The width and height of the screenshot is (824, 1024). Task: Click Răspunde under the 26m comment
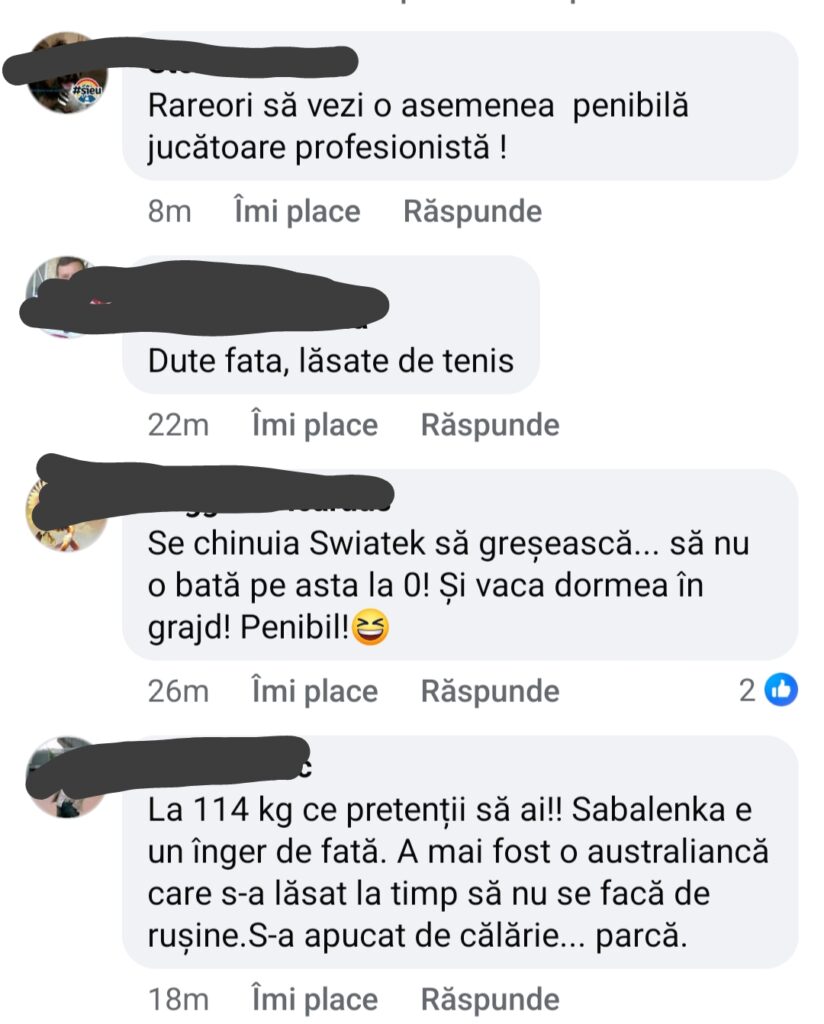point(490,691)
